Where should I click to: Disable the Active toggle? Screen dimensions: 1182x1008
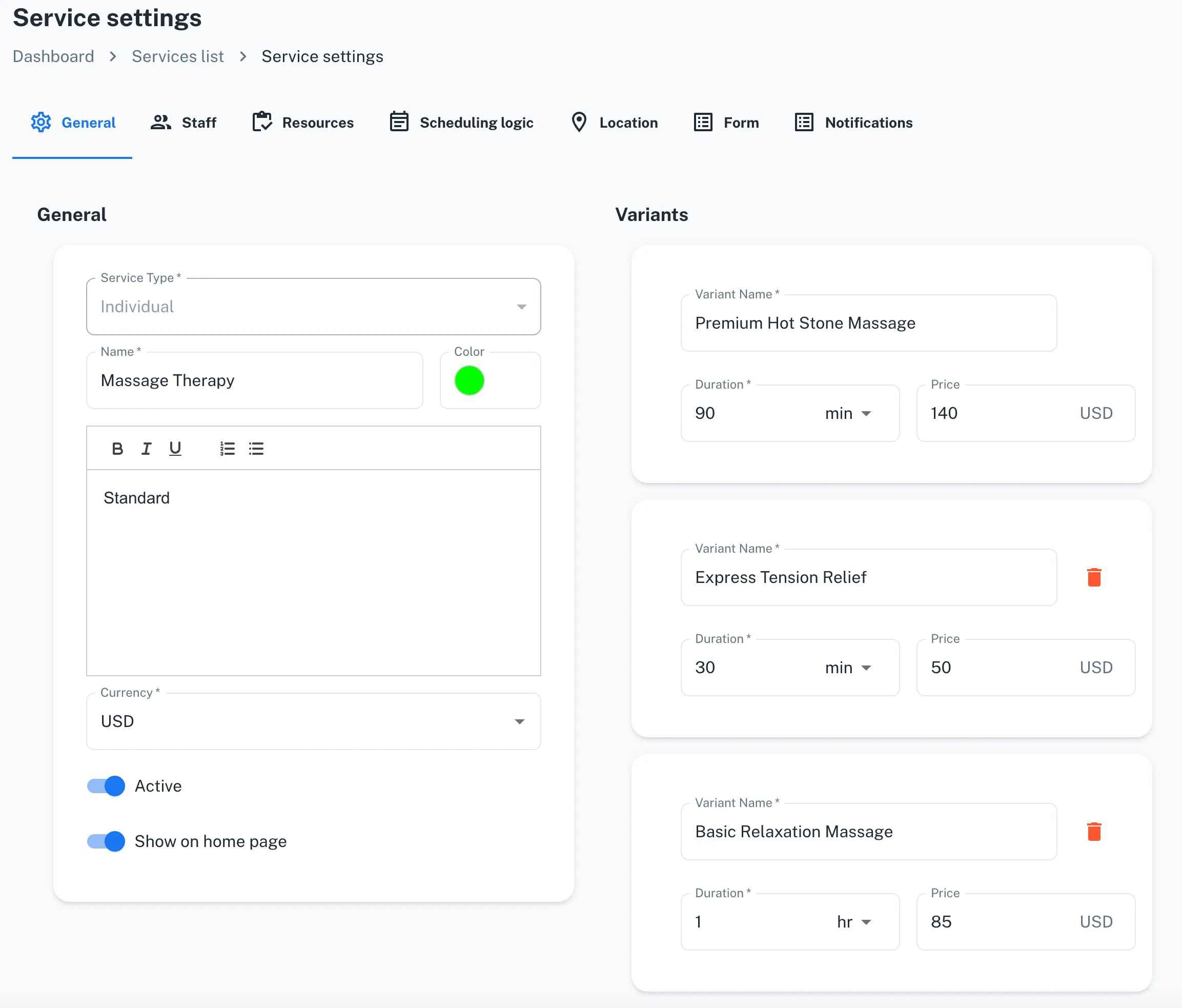(x=106, y=786)
